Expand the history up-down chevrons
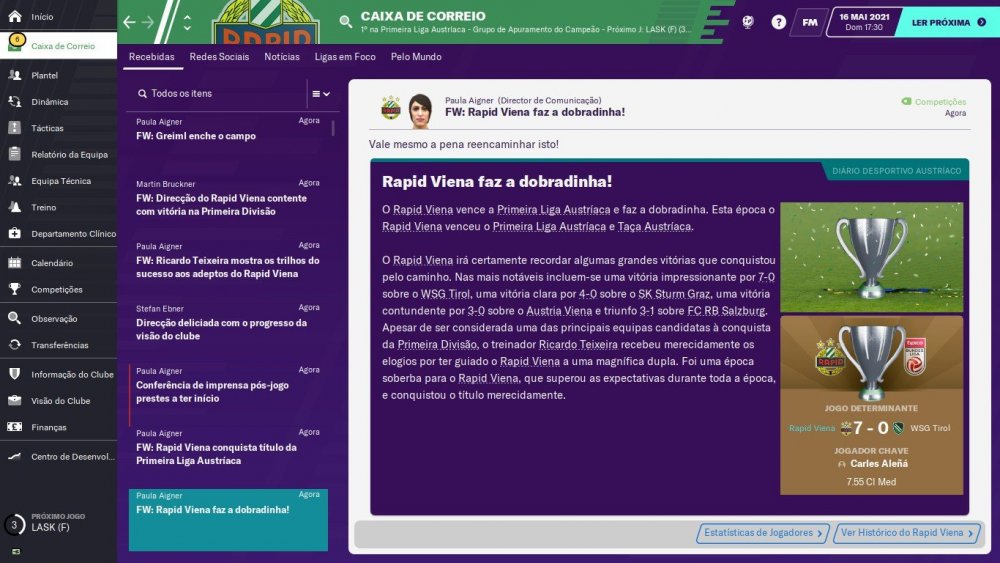 click(x=187, y=22)
